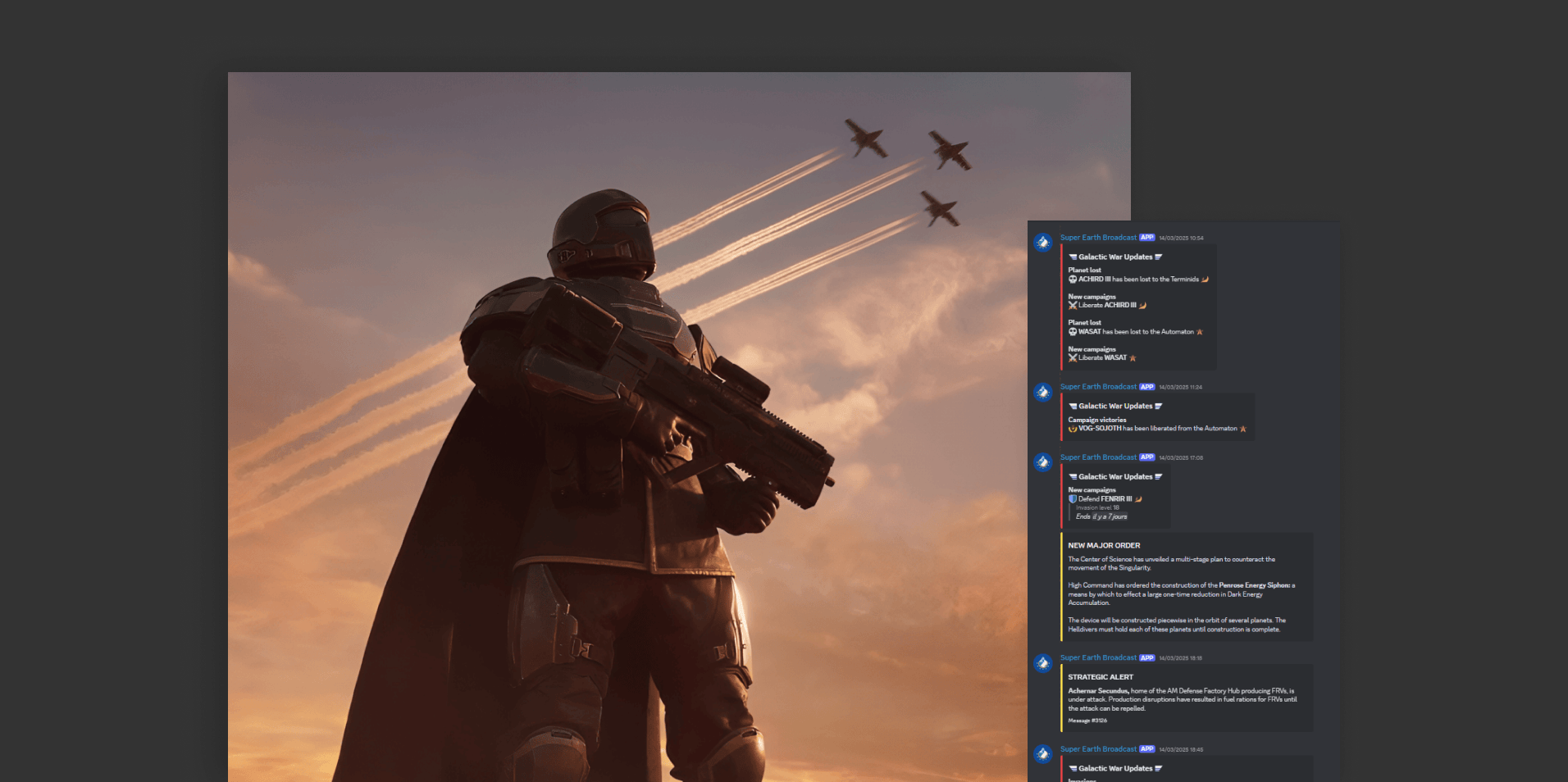Click the bold 'Achernar Secundus' text
1568x782 pixels.
coord(1098,691)
